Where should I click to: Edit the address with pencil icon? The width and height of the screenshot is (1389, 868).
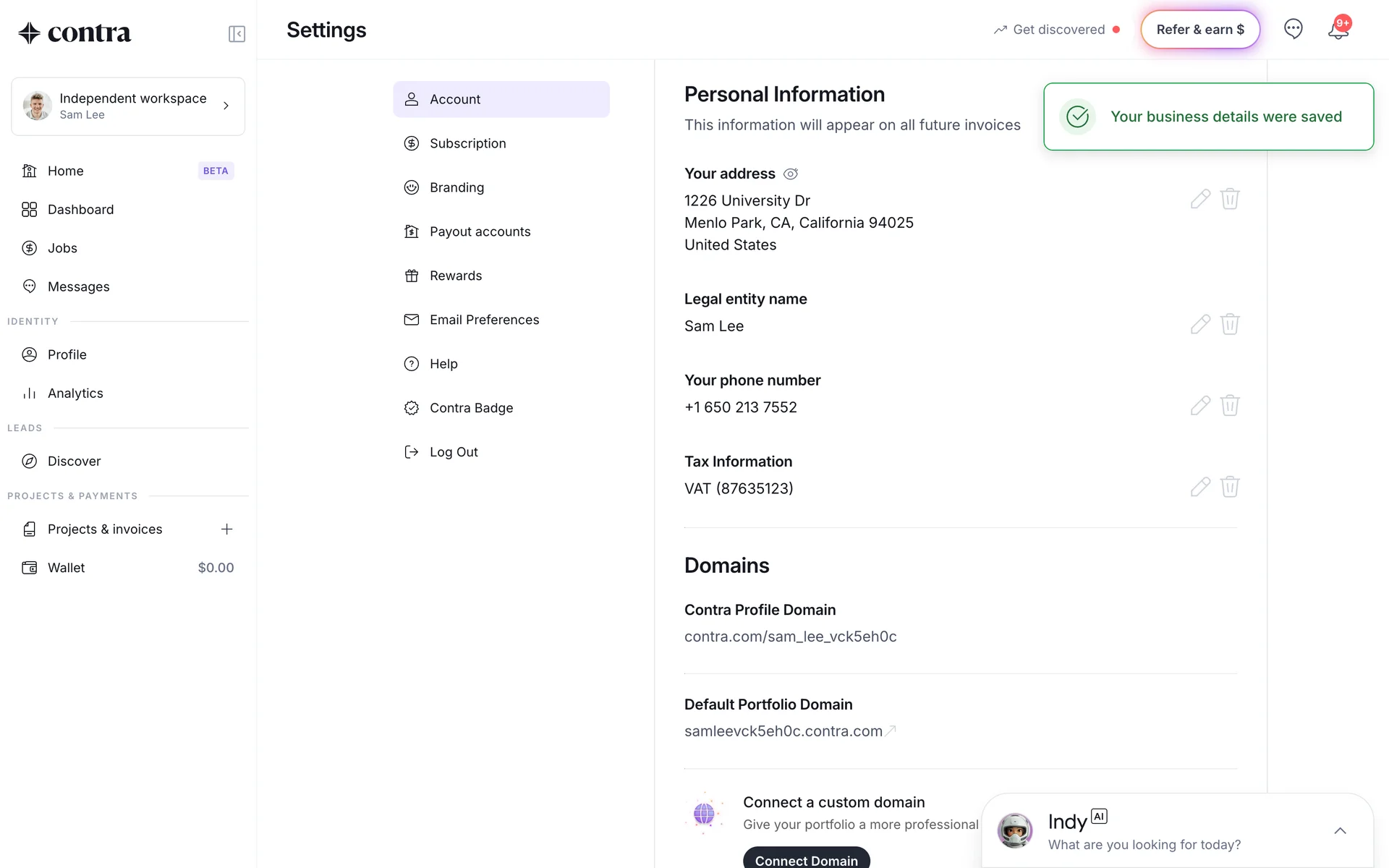(x=1200, y=199)
